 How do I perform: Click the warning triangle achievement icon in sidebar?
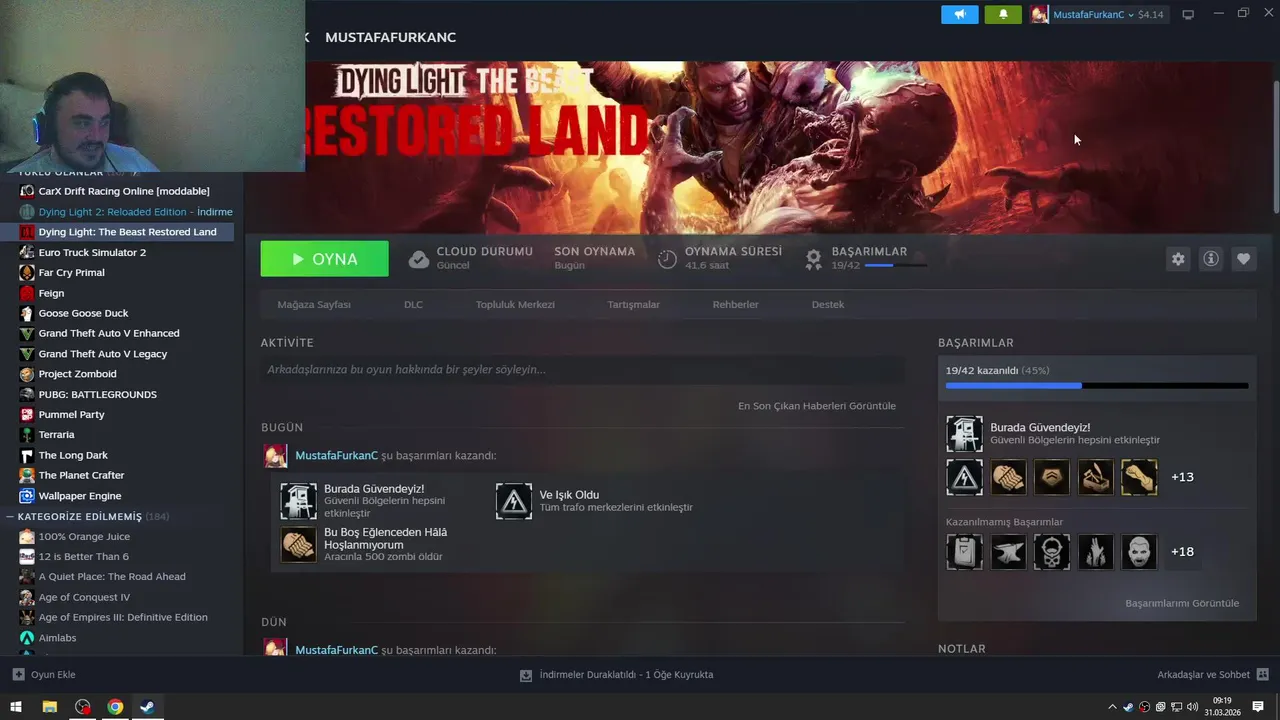965,477
